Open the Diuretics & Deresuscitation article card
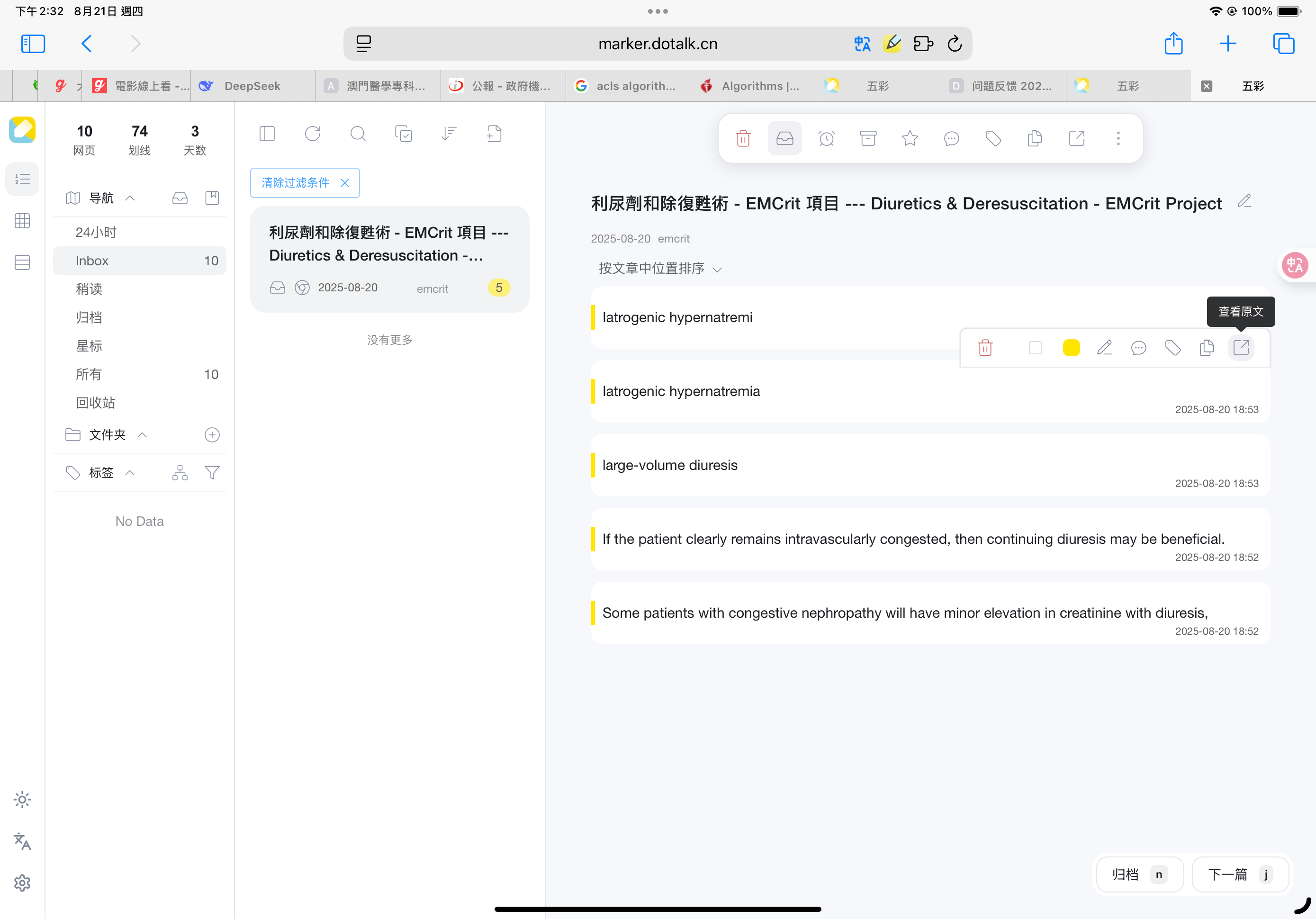 (x=390, y=259)
